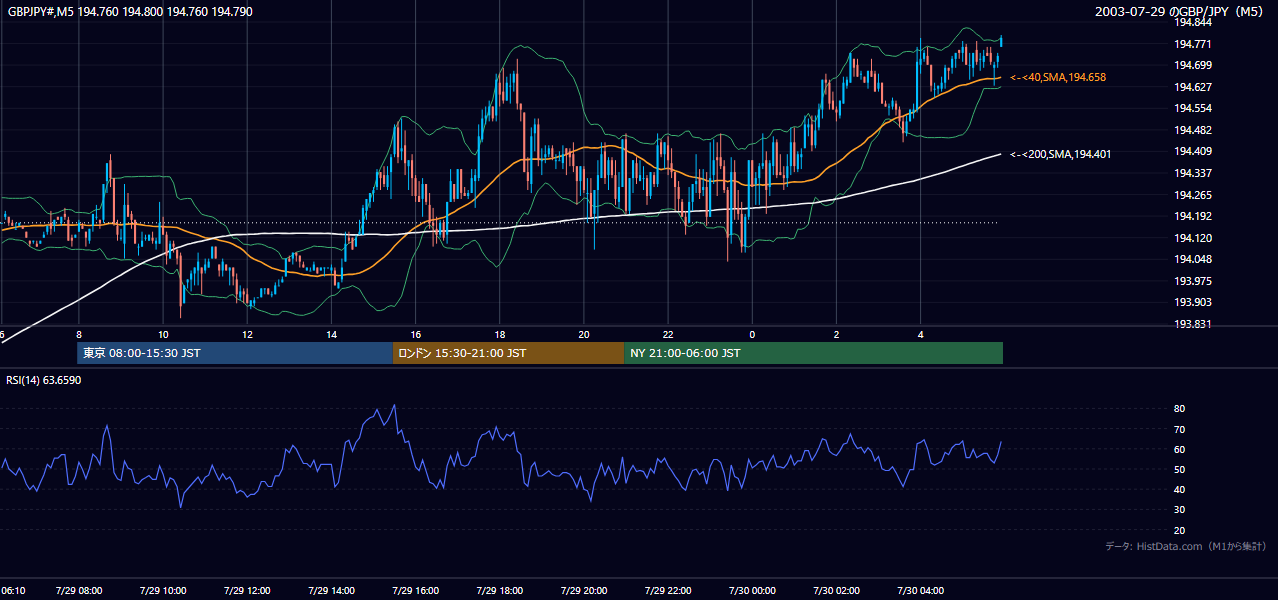Select the NY 21:00-06:00 JST session bar
Viewport: 1278px width, 600px height.
coord(814,353)
